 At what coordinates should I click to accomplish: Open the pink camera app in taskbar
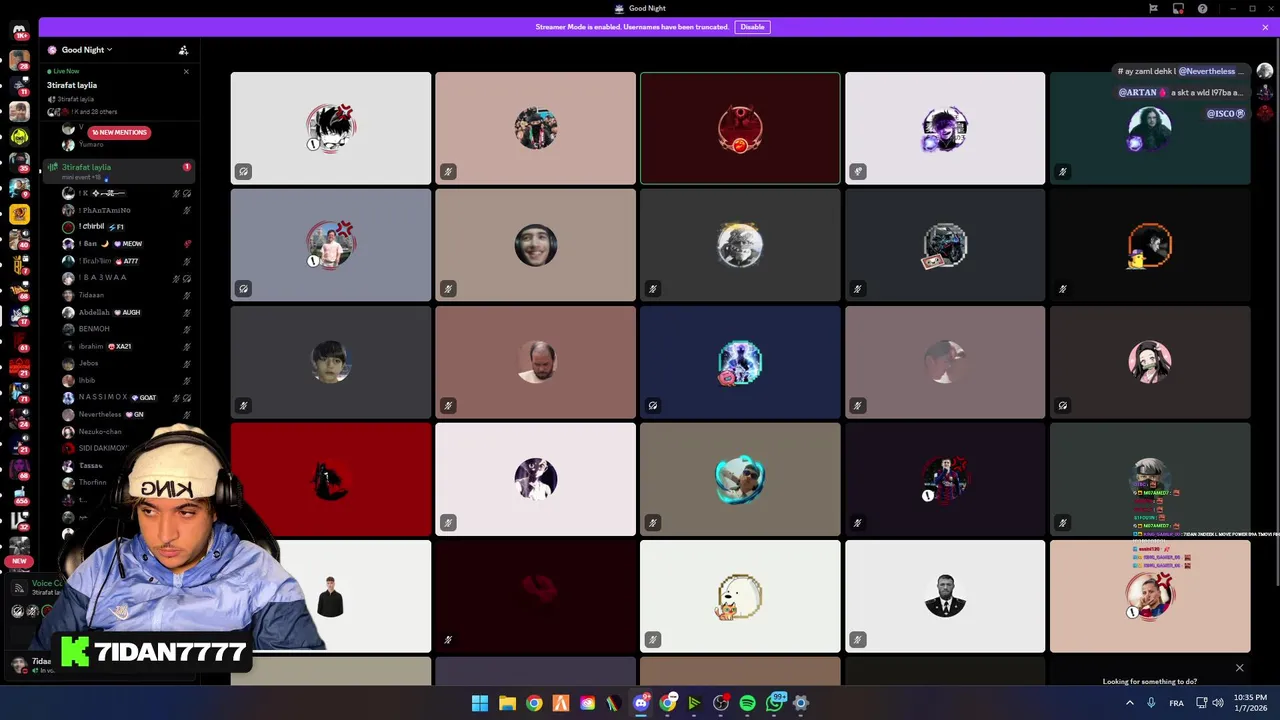tap(587, 703)
